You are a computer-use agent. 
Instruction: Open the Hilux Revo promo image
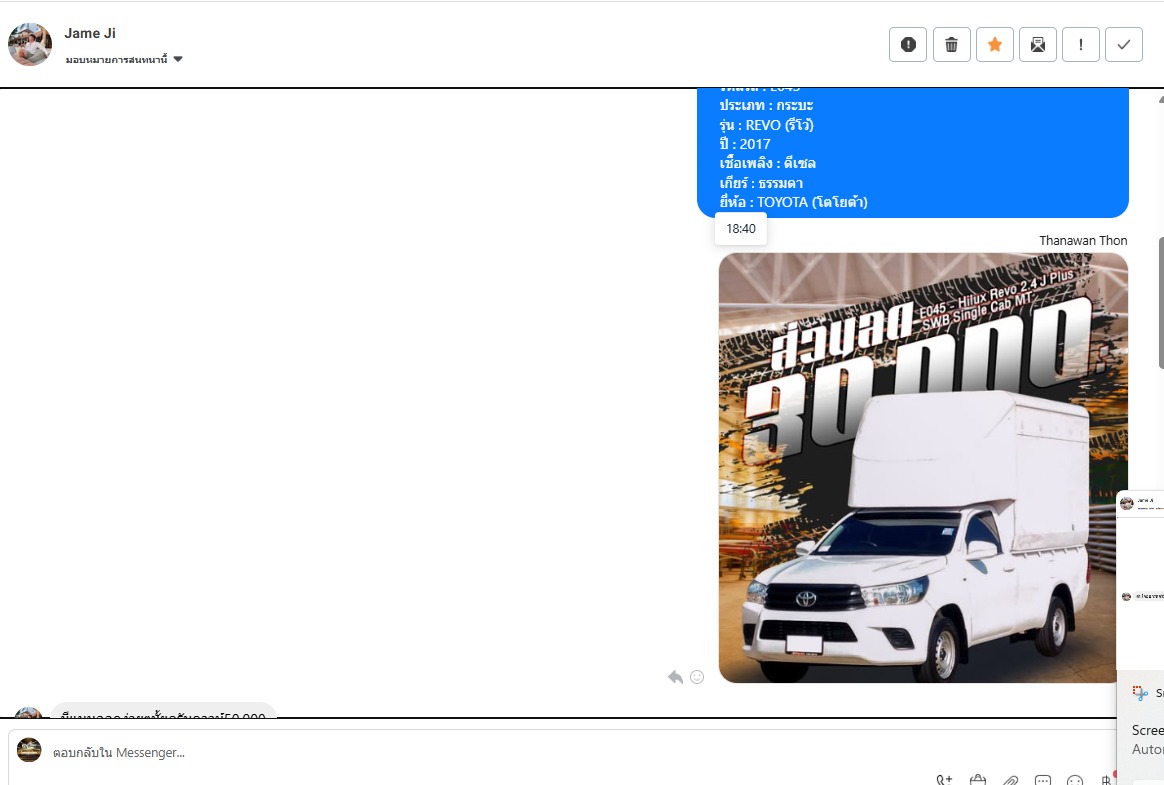(x=923, y=467)
